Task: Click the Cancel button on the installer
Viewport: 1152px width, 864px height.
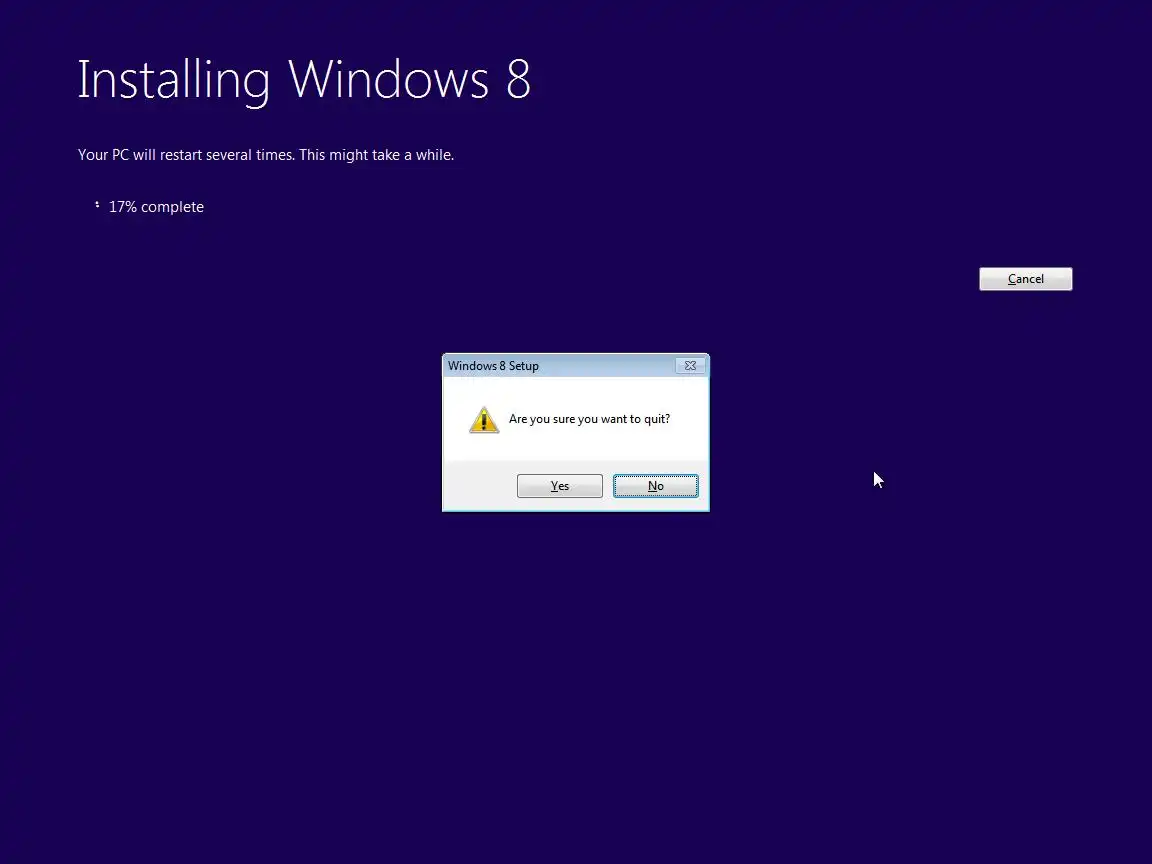Action: coord(1026,279)
